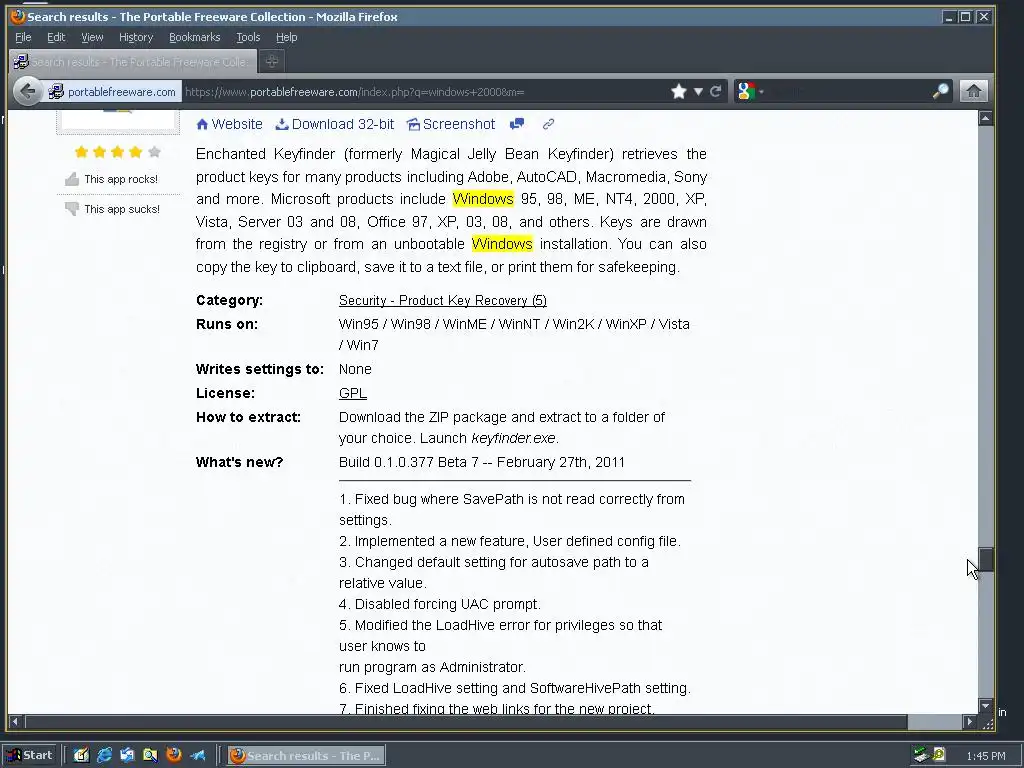Image resolution: width=1024 pixels, height=768 pixels.
Task: Open the File menu
Action: click(23, 37)
